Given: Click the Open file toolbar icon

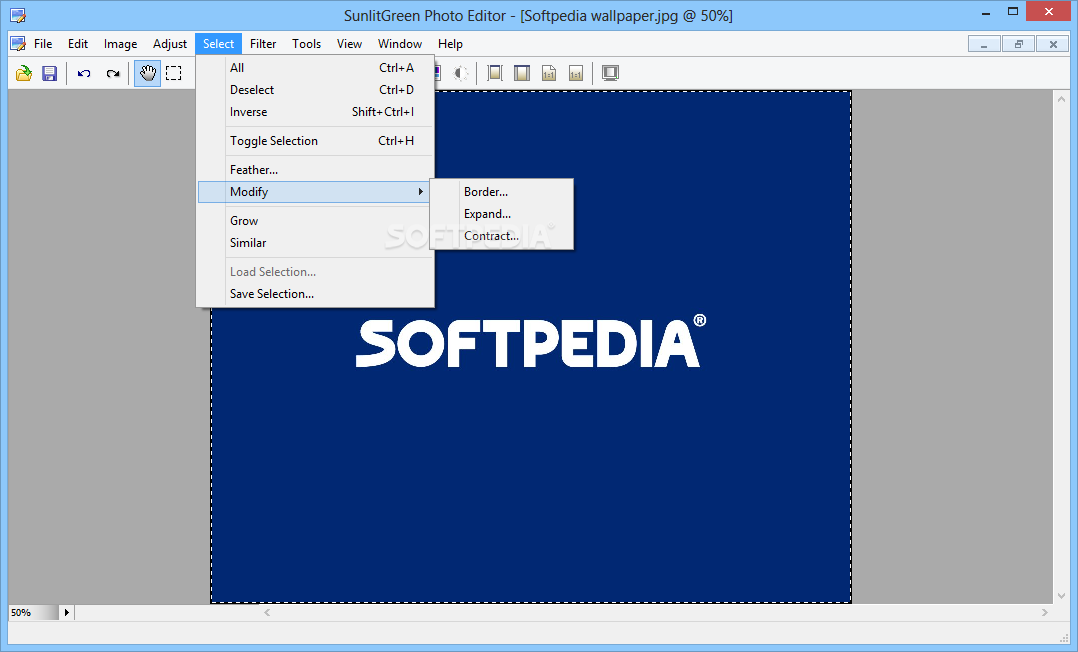Looking at the screenshot, I should point(24,73).
